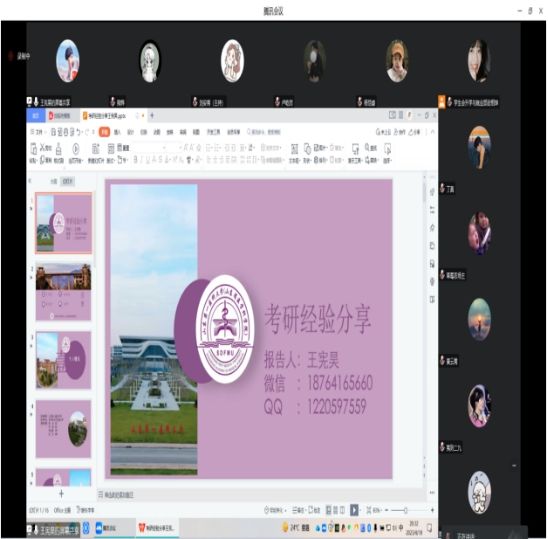Click the fit-to-window icon beside the zoom percentage
548x539 pixels.
click(x=369, y=510)
